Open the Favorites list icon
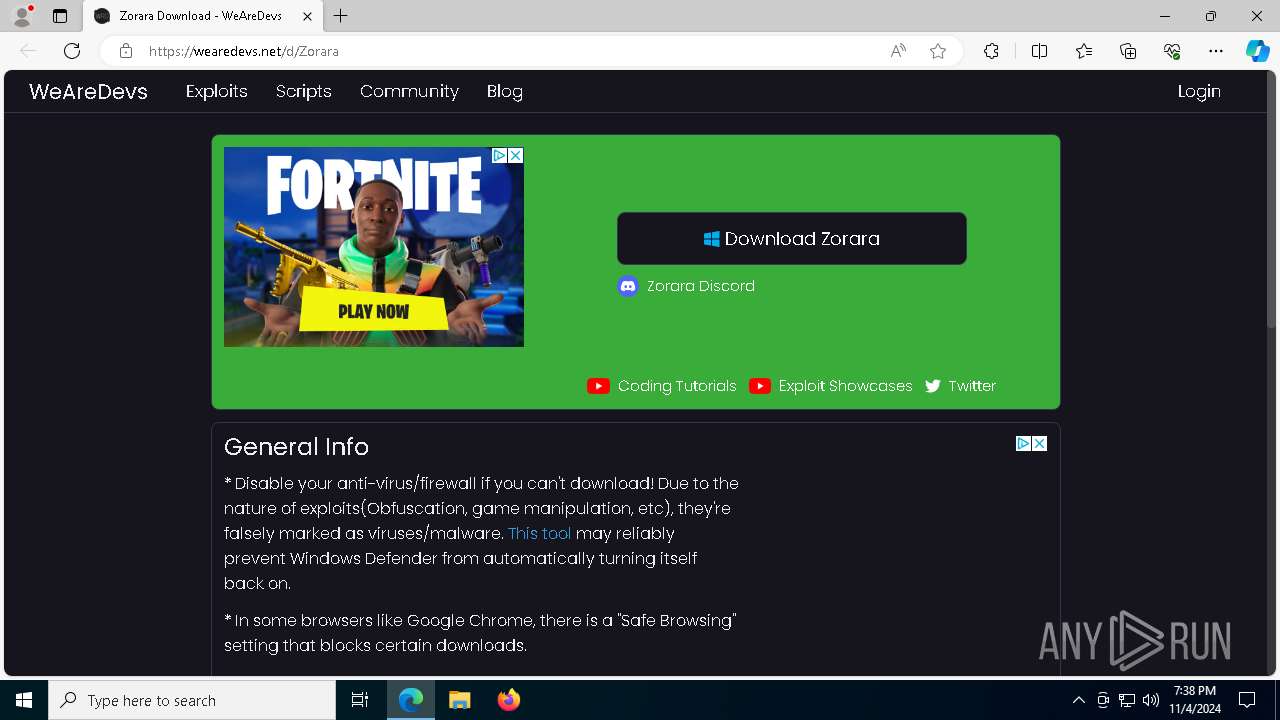Screen dimensions: 1280x720 click(1084, 51)
